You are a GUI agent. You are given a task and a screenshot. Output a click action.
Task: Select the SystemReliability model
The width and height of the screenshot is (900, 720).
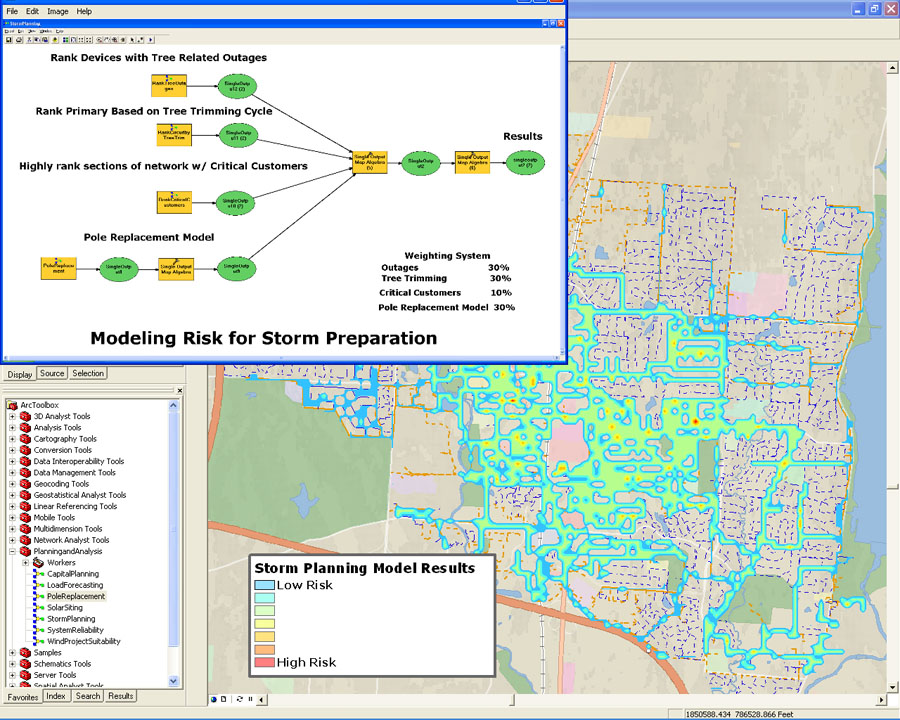[75, 630]
